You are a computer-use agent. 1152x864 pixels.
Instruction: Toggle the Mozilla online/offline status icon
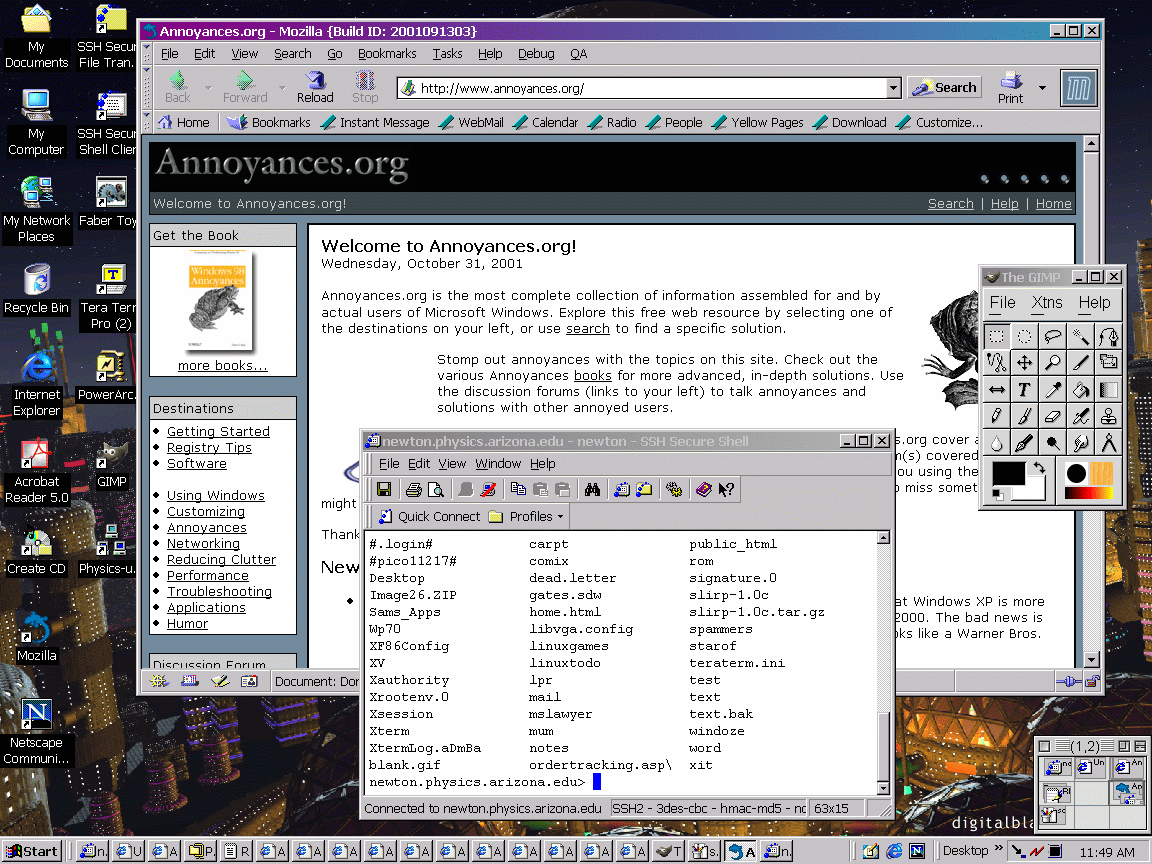click(1068, 681)
